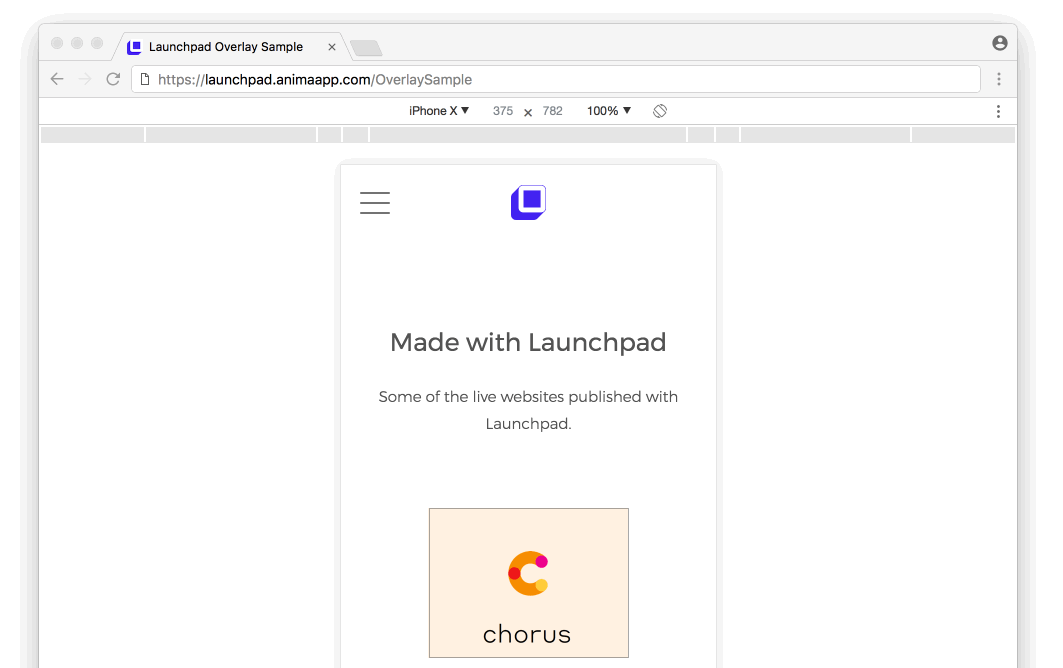This screenshot has height=668, width=1063.
Task: Click the 782 viewport height field
Action: 553,111
